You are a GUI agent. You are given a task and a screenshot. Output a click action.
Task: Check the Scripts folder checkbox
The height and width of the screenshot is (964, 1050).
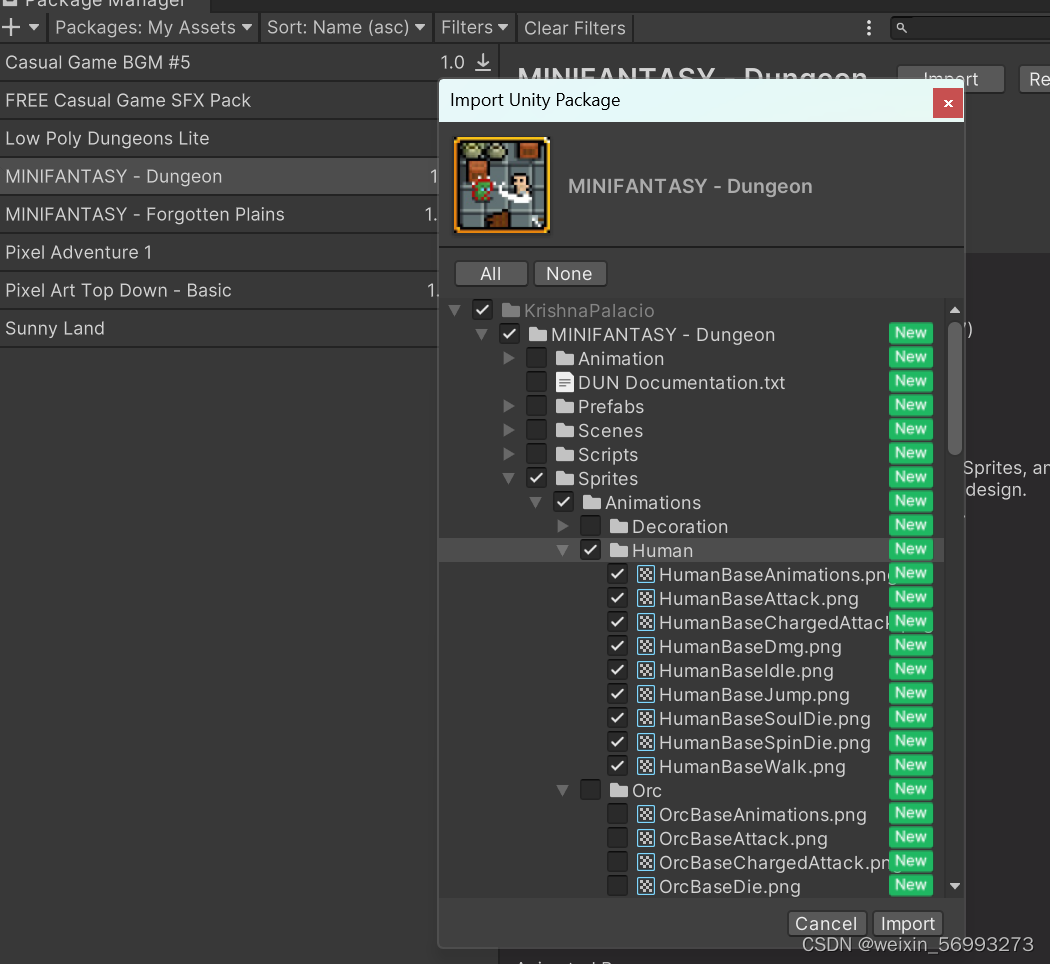[536, 455]
